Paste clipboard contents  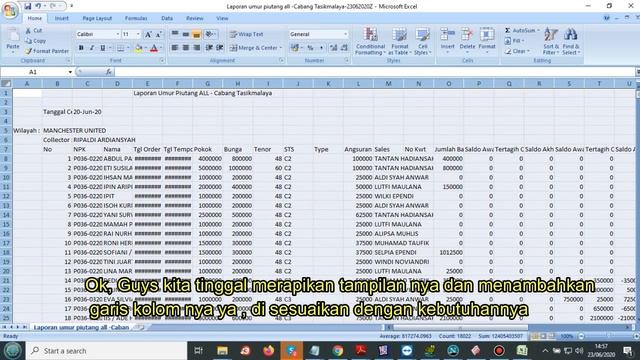(13, 41)
